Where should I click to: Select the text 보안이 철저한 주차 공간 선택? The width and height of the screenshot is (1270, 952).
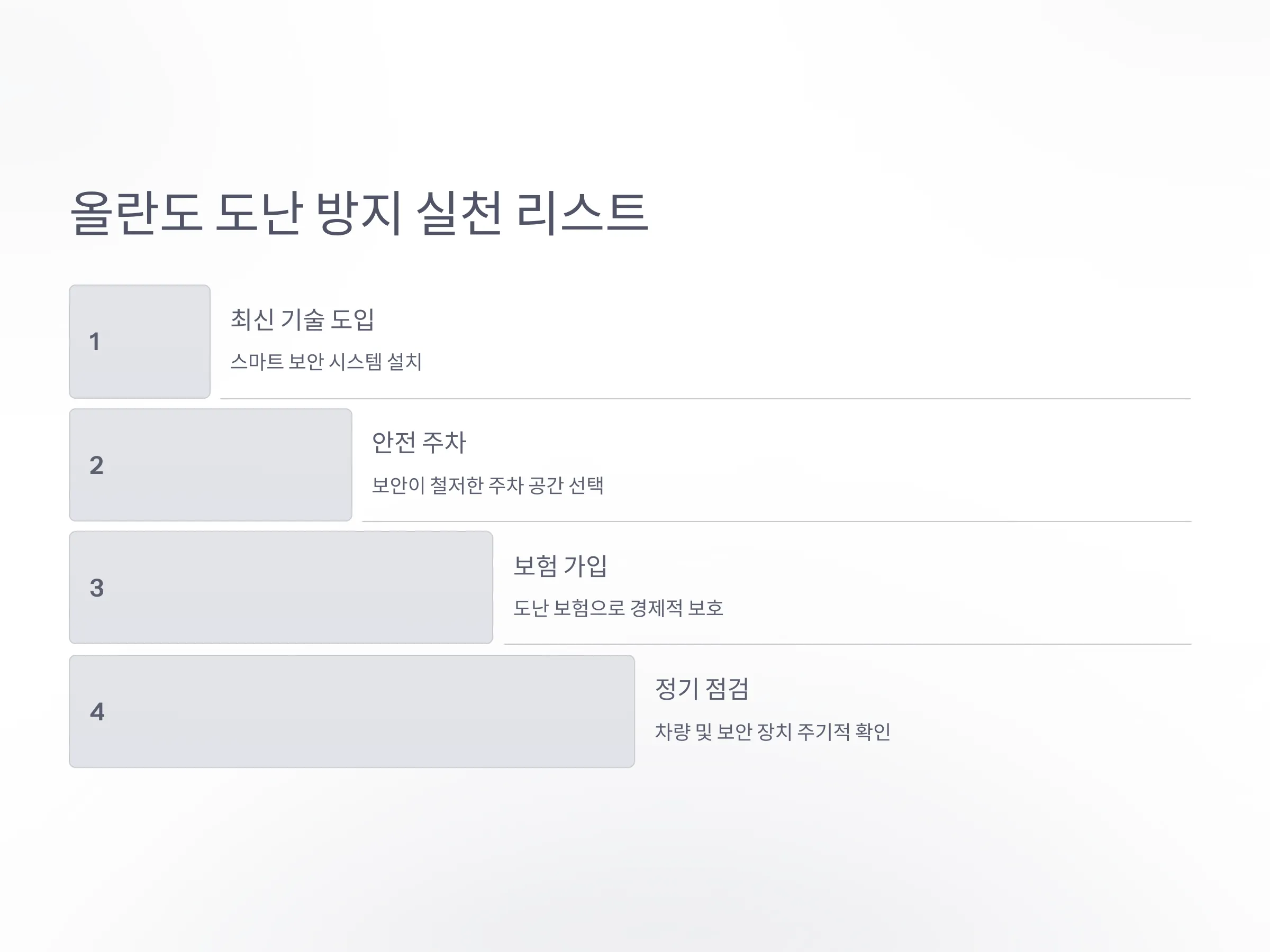(488, 486)
